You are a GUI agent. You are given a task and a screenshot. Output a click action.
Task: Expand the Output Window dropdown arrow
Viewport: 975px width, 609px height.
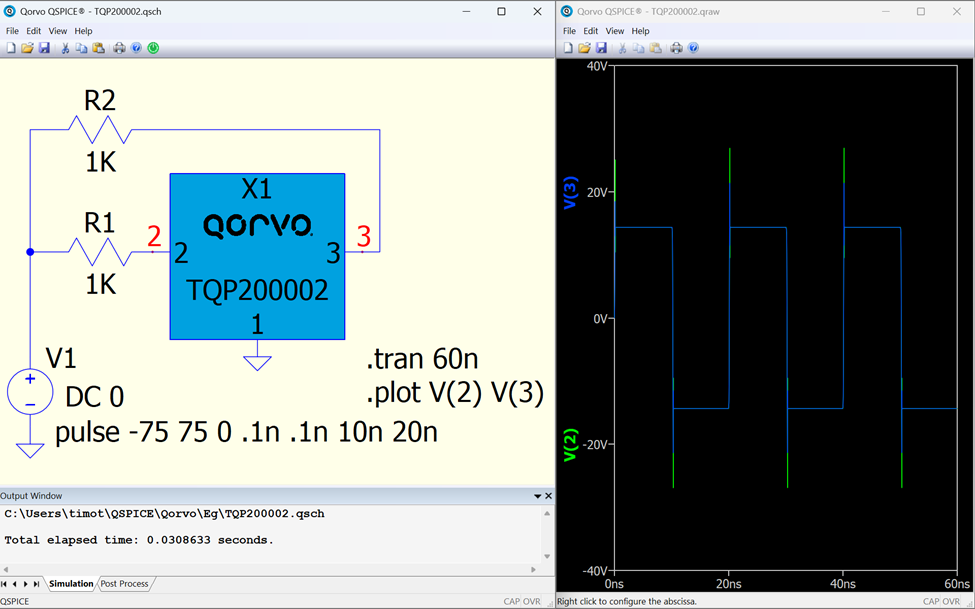pos(537,496)
